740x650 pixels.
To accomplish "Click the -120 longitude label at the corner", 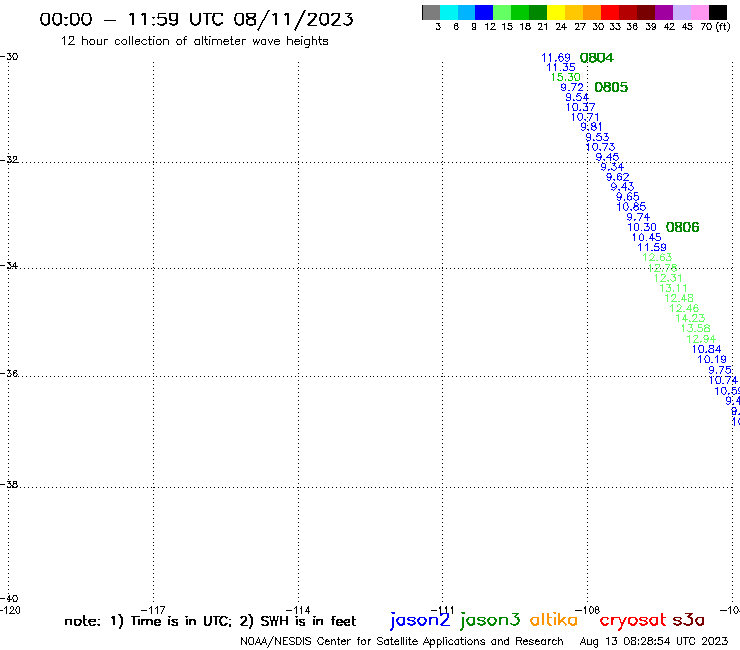I will [10, 610].
